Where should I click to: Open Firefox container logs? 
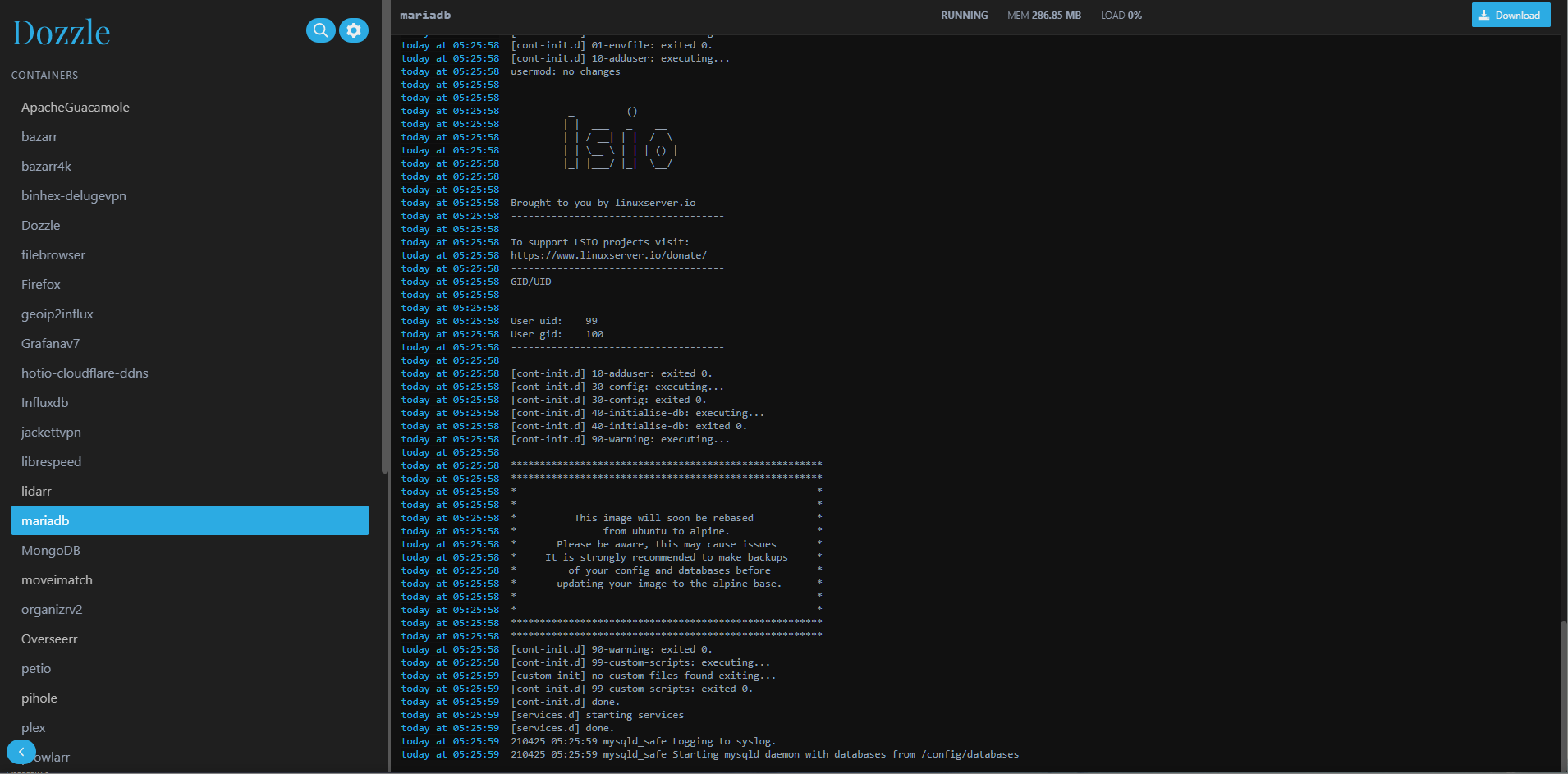[x=41, y=285]
